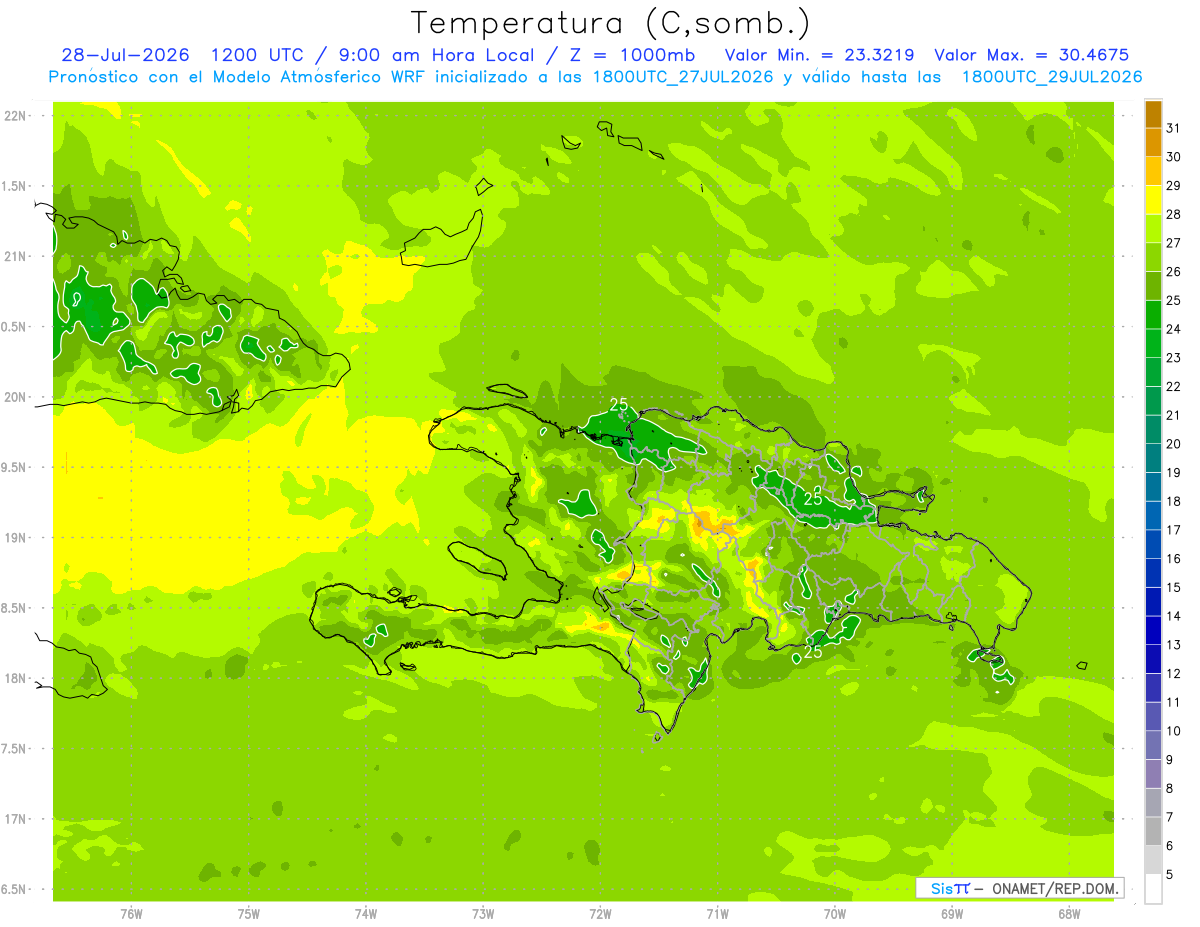Viewport: 1200px width, 927px height.
Task: Select the dark blue 13 degree legend swatch
Action: [x=1153, y=630]
